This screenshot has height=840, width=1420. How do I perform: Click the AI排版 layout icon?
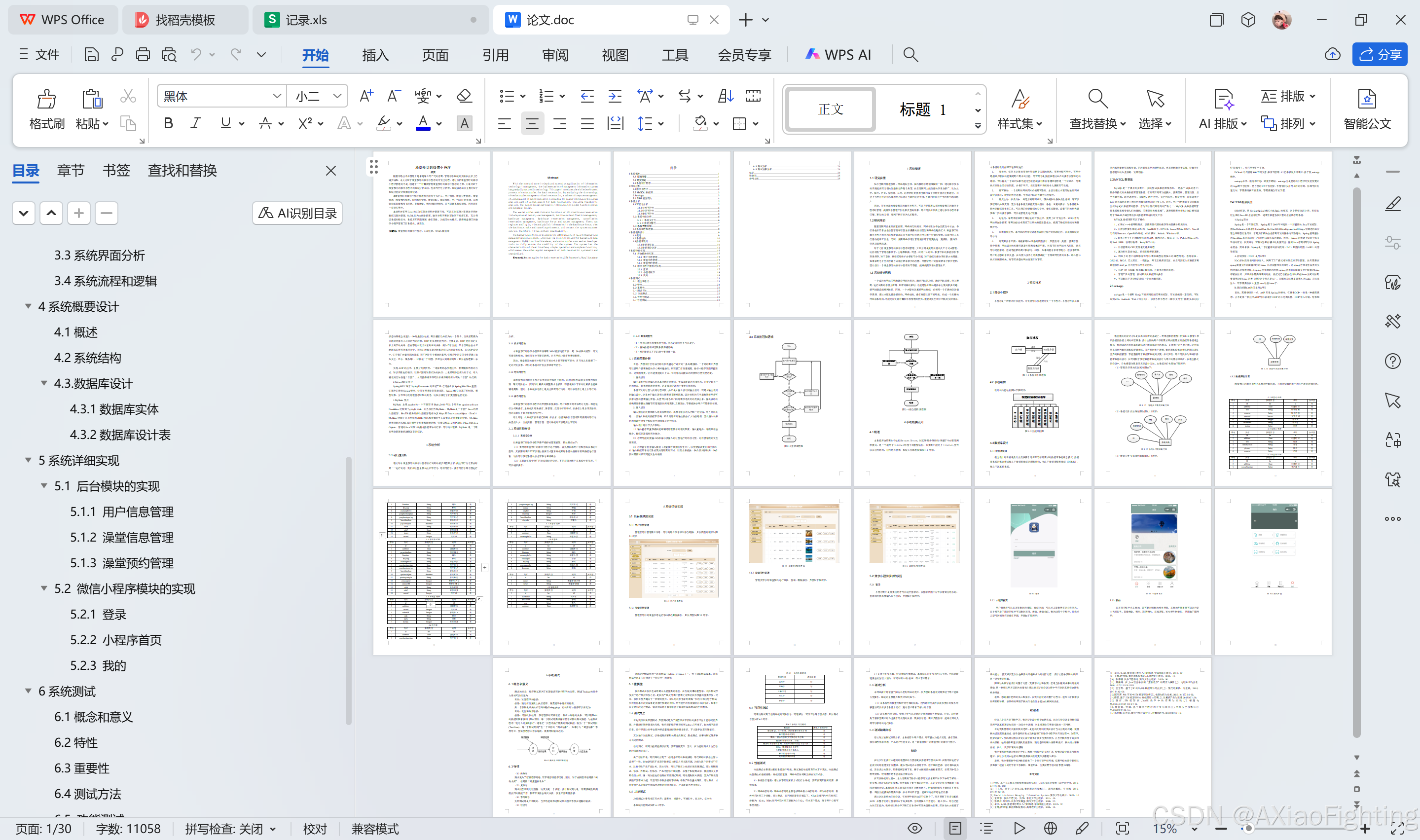click(x=1223, y=99)
